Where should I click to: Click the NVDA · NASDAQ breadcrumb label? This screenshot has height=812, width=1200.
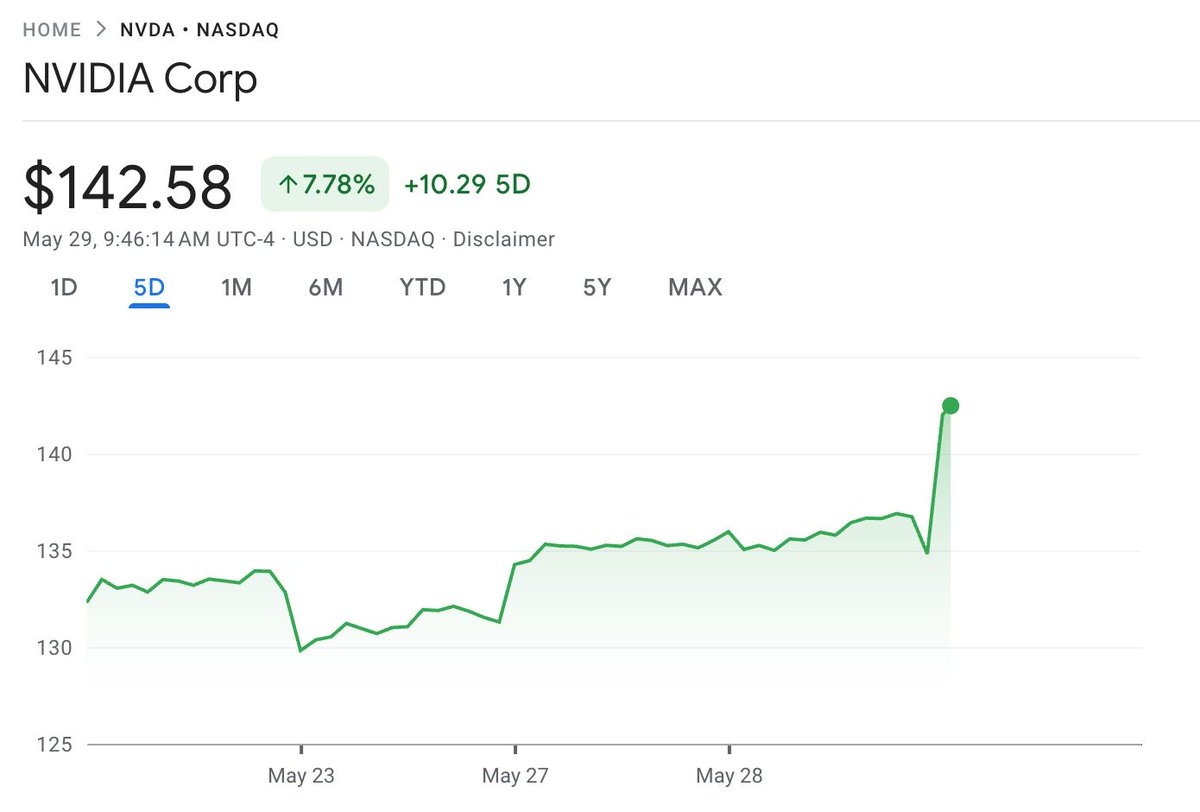click(198, 29)
